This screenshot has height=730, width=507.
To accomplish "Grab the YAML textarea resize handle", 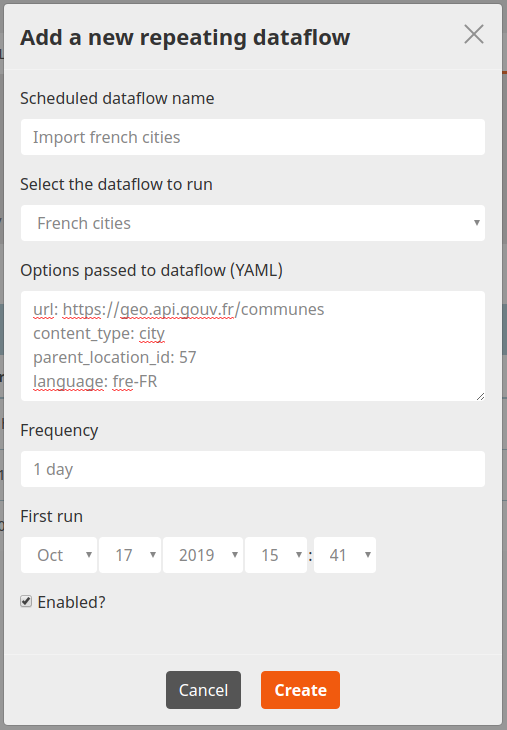I will 480,396.
